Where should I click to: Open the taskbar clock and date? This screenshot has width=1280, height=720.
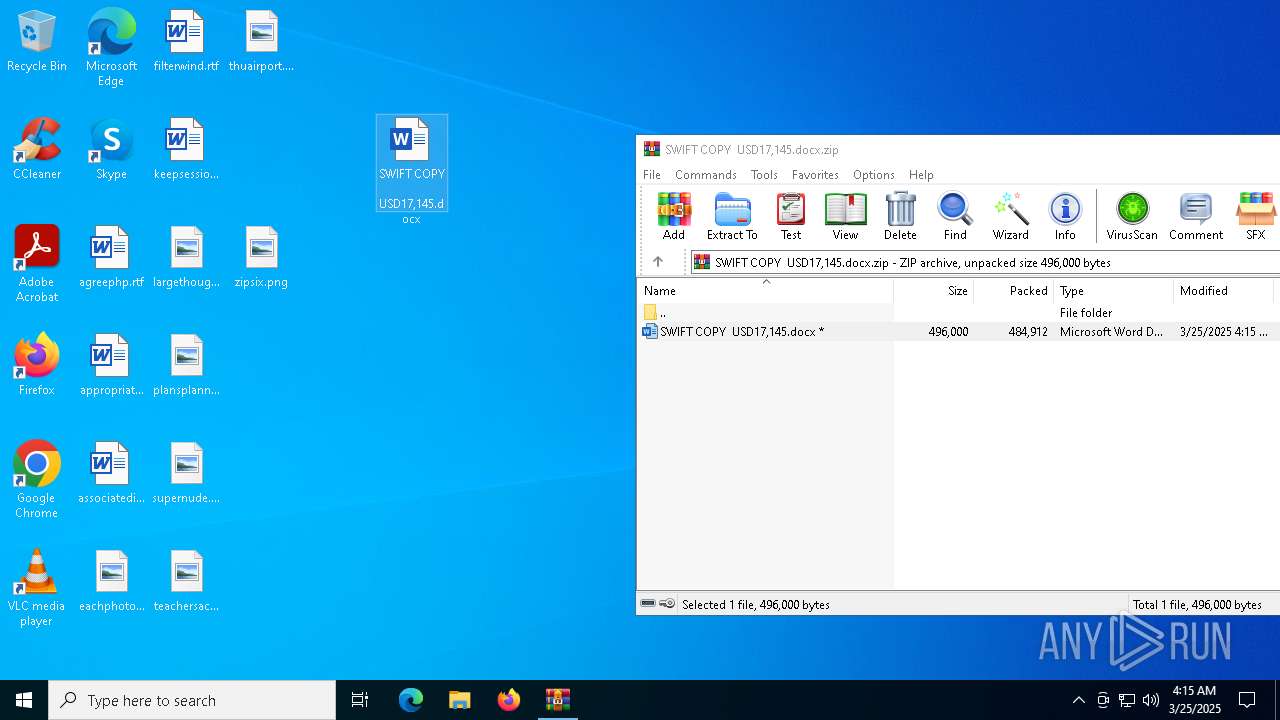[1194, 700]
